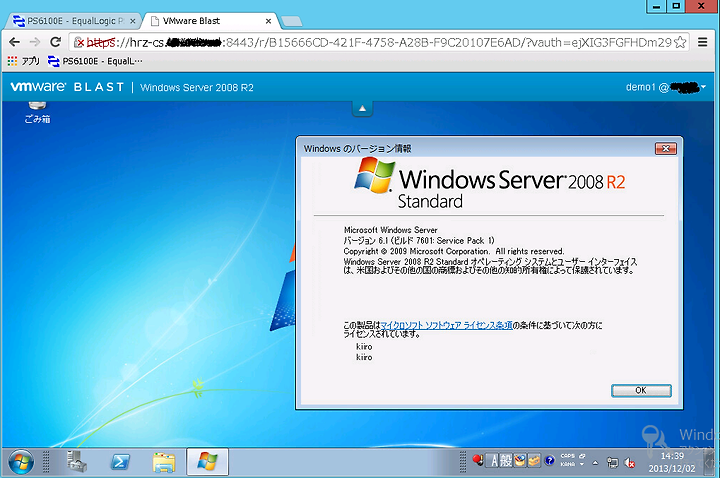Image resolution: width=720 pixels, height=478 pixels.
Task: Open the IME pad icon
Action: tap(520, 461)
